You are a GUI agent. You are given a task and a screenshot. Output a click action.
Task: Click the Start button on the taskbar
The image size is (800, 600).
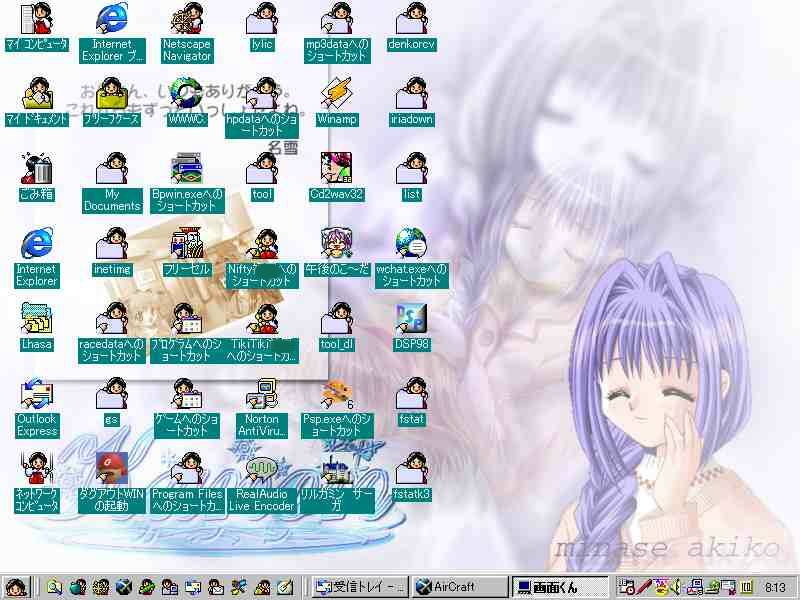pyautogui.click(x=16, y=587)
